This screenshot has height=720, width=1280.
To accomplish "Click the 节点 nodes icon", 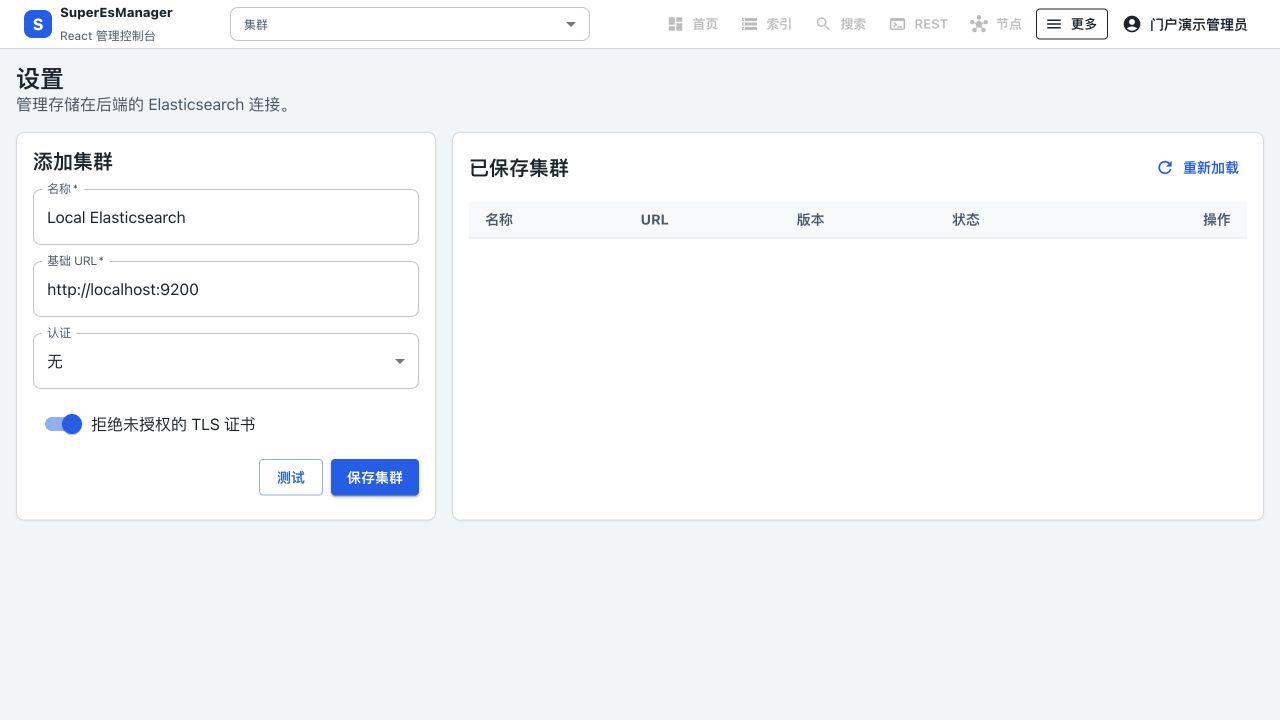I will point(978,24).
